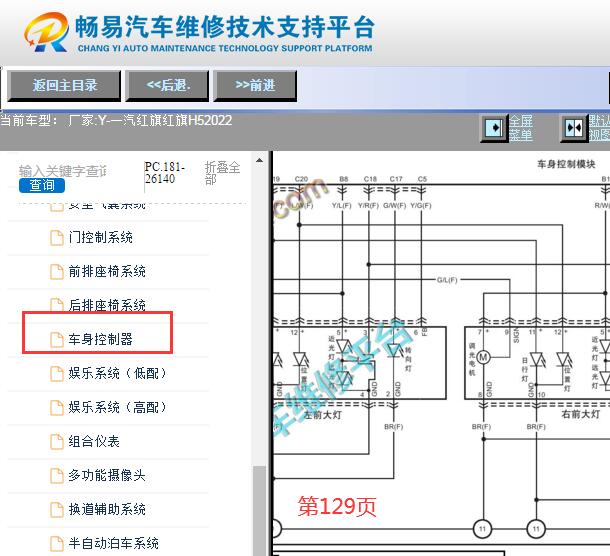610x556 pixels.
Task: Click the 当前车型 vehicle model text
Action: (x=116, y=120)
